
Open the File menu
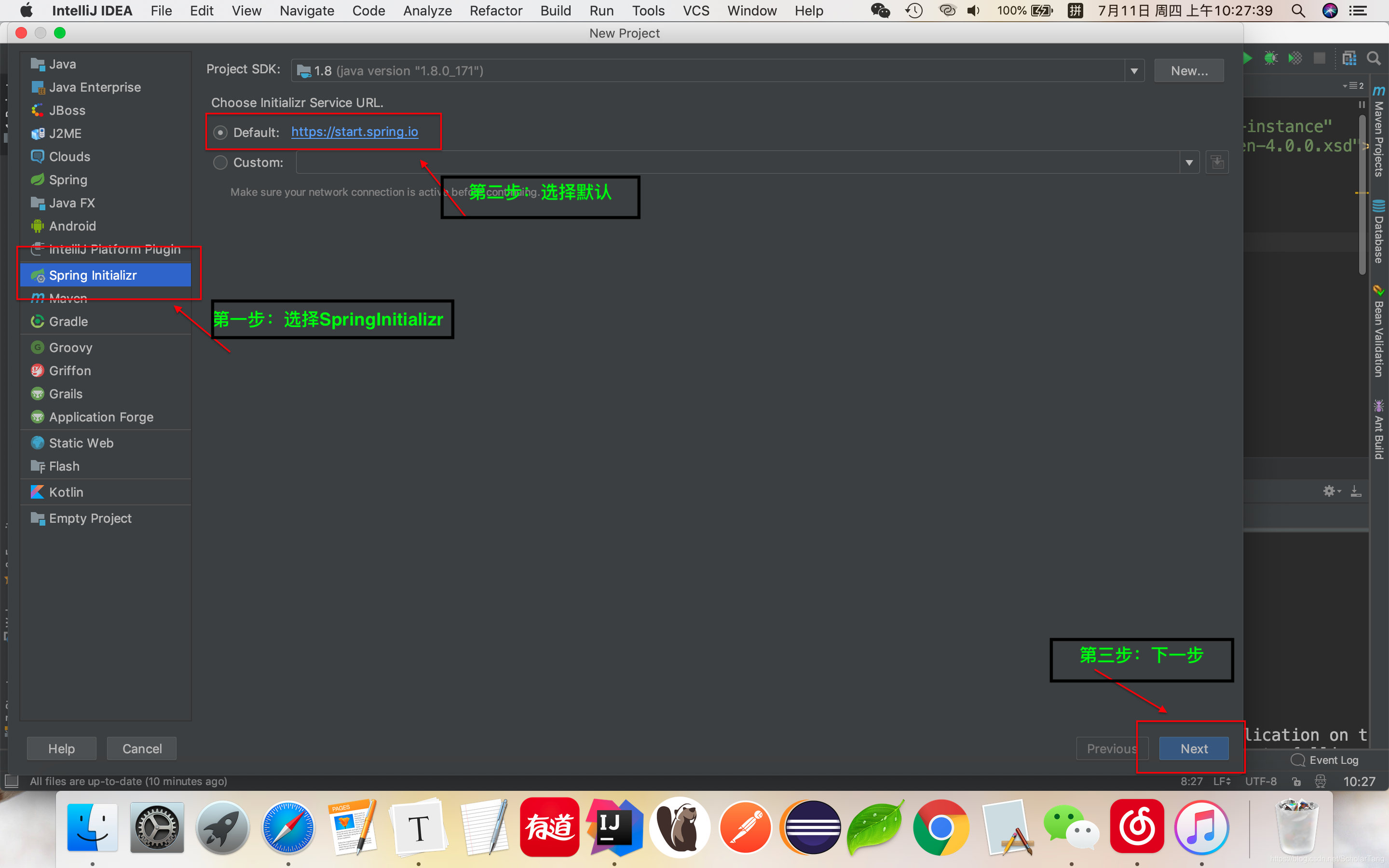coord(161,10)
